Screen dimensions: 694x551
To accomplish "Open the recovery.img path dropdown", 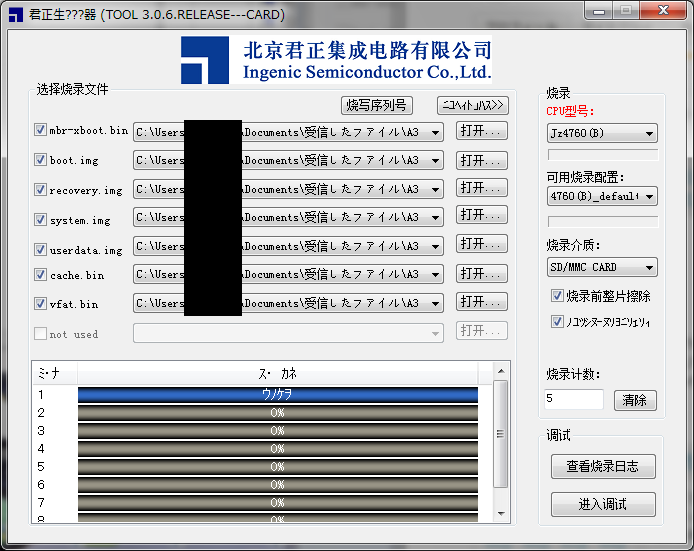I will coord(436,189).
